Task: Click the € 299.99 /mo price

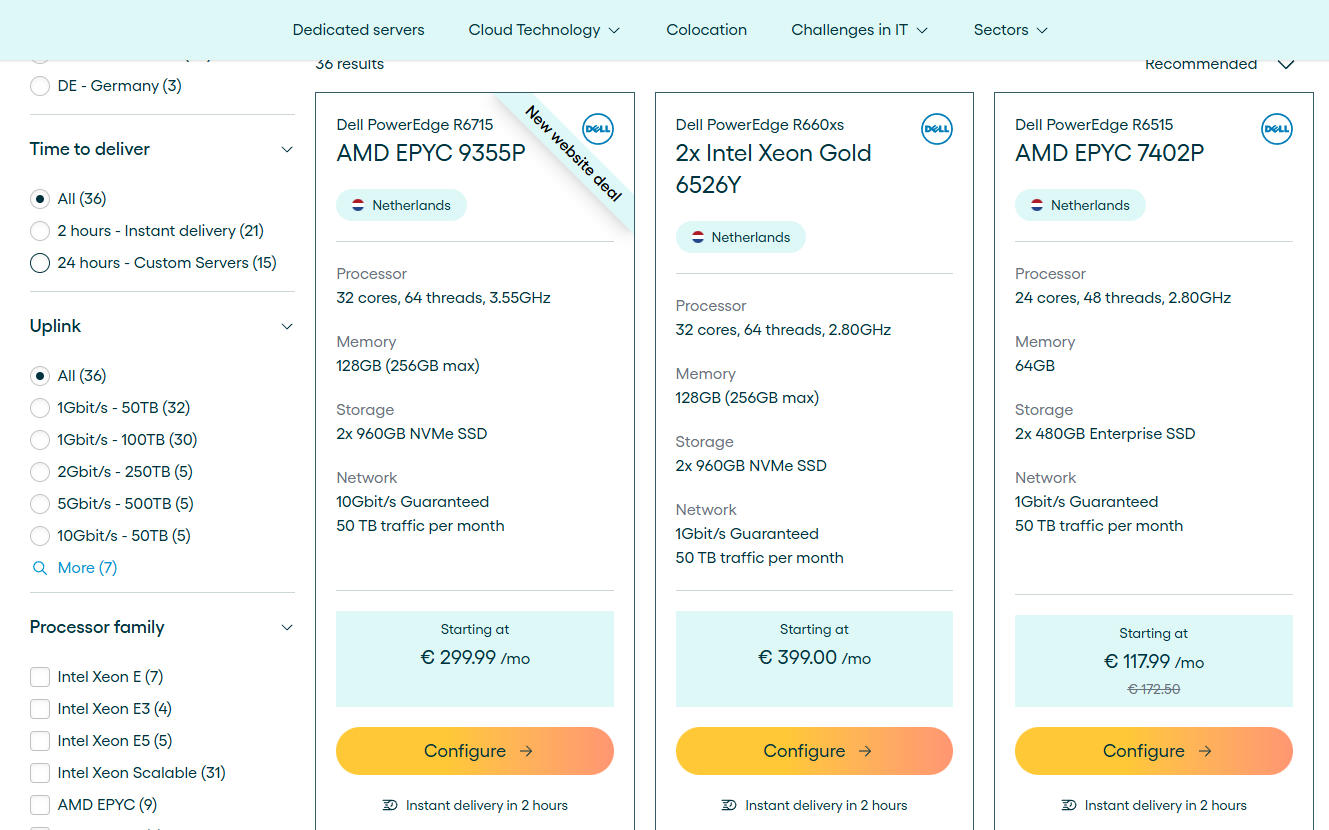Action: [x=475, y=658]
